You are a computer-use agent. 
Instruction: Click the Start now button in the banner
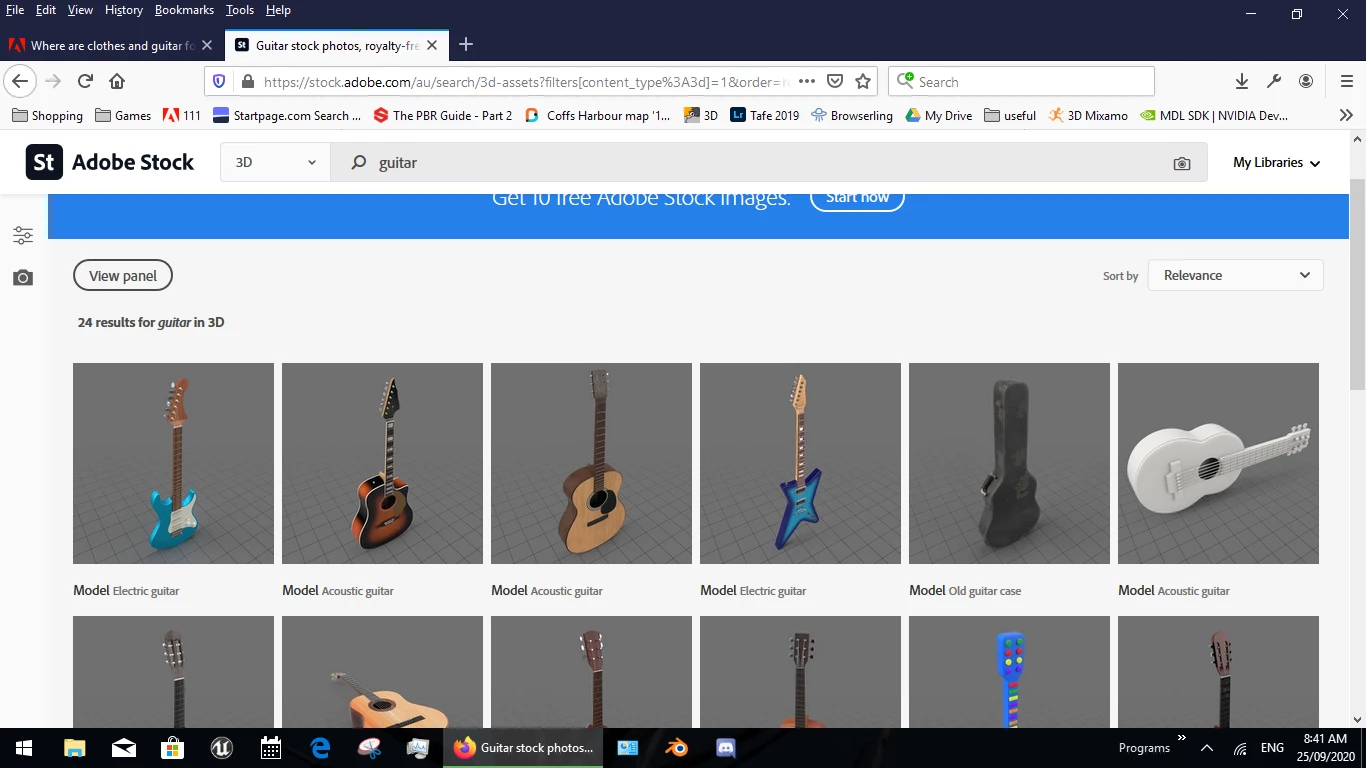tap(857, 197)
